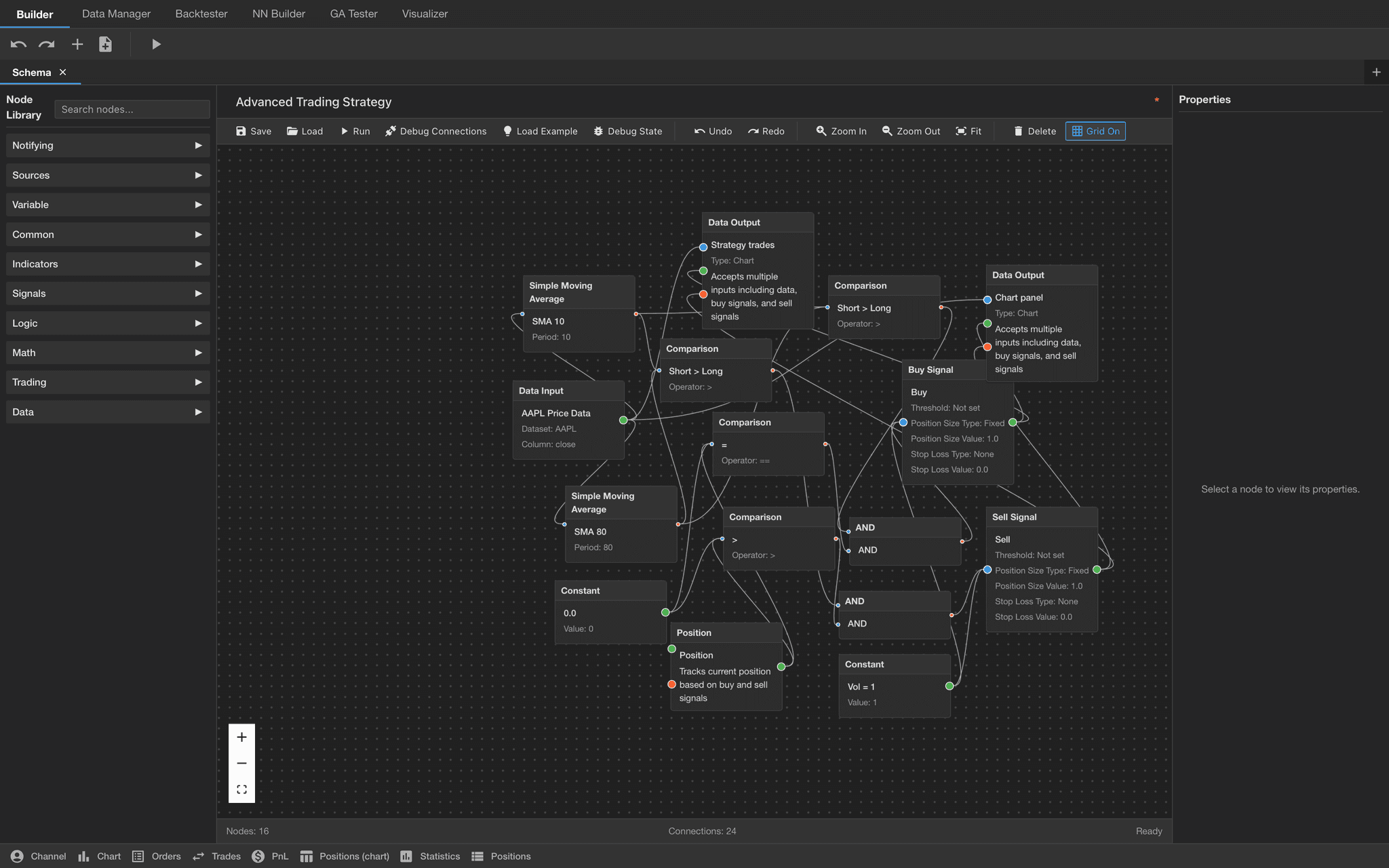Expand the Sources category
Screen dimensions: 1389x868
108,175
